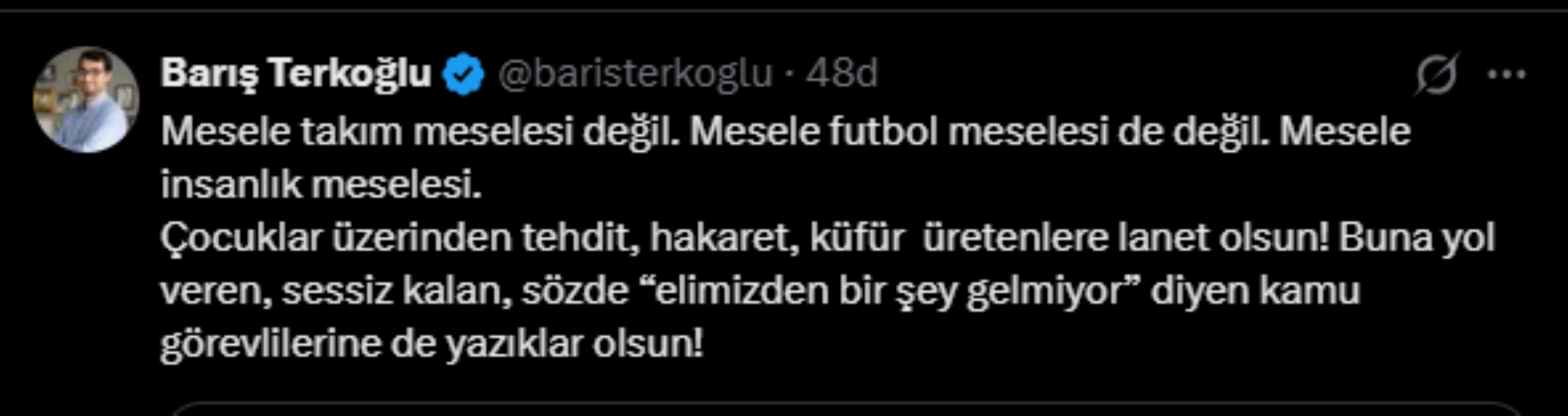Viewport: 1568px width, 416px height.
Task: Click the 48d timestamp
Action: pos(842,74)
